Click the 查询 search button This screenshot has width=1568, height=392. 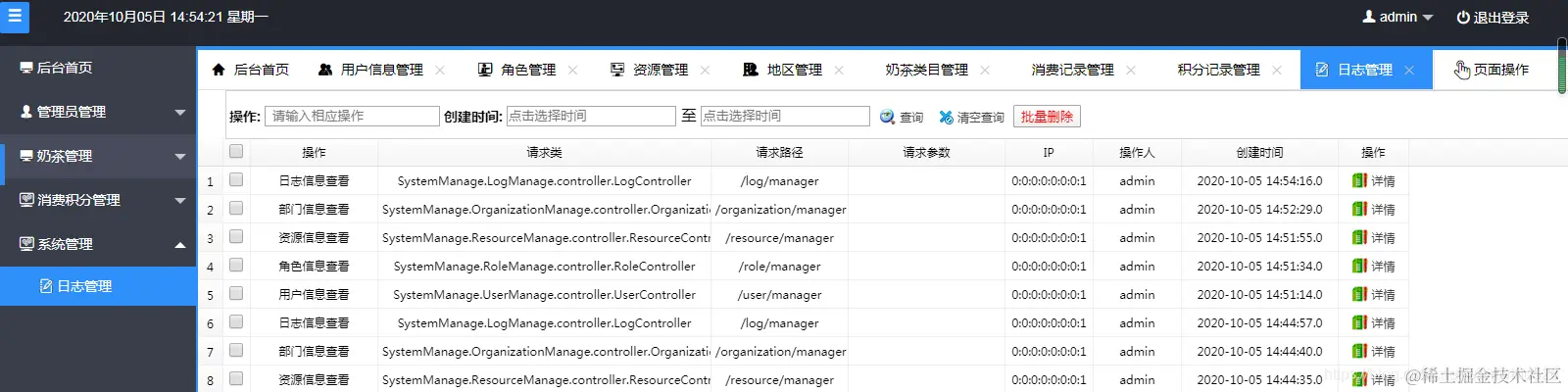click(x=902, y=117)
